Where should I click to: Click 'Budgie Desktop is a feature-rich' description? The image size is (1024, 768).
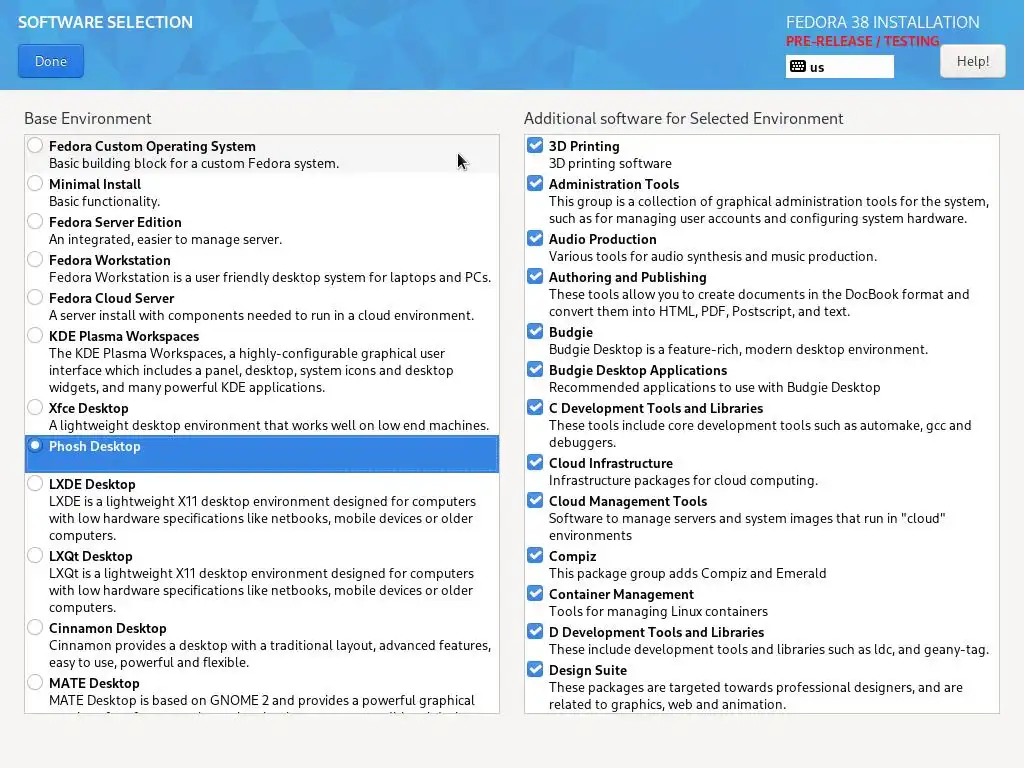click(x=738, y=349)
